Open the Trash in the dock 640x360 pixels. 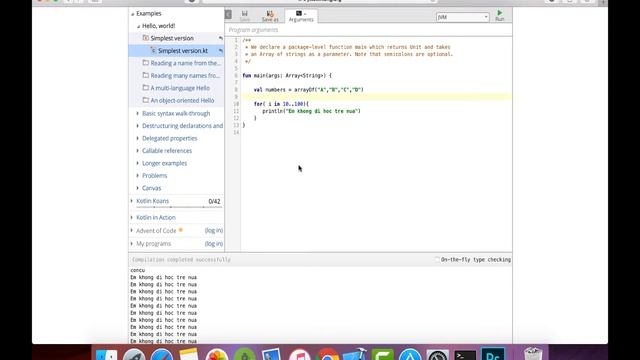coord(533,354)
